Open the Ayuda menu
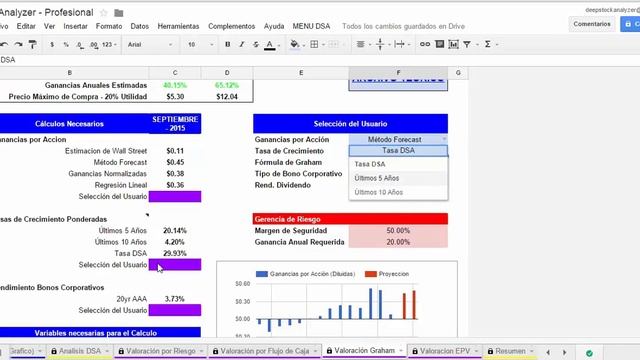The image size is (640, 360). pyautogui.click(x=274, y=26)
